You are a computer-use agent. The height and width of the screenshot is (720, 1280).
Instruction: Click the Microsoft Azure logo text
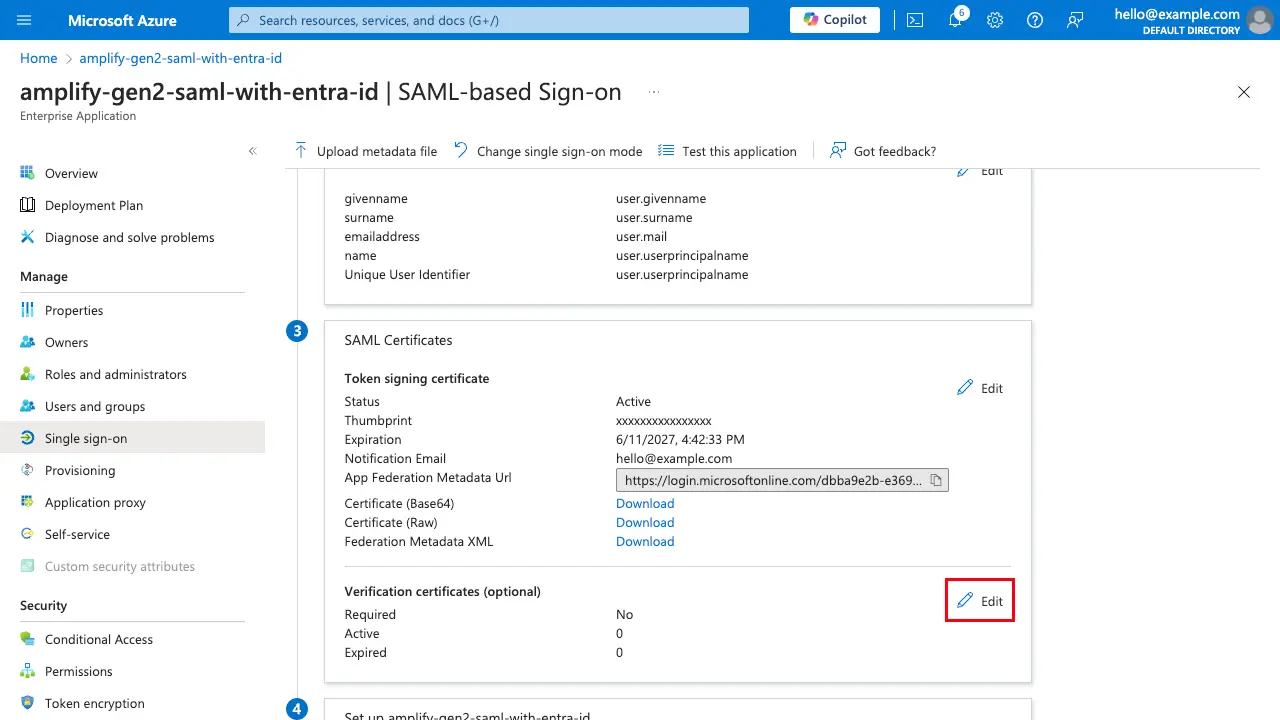122,20
